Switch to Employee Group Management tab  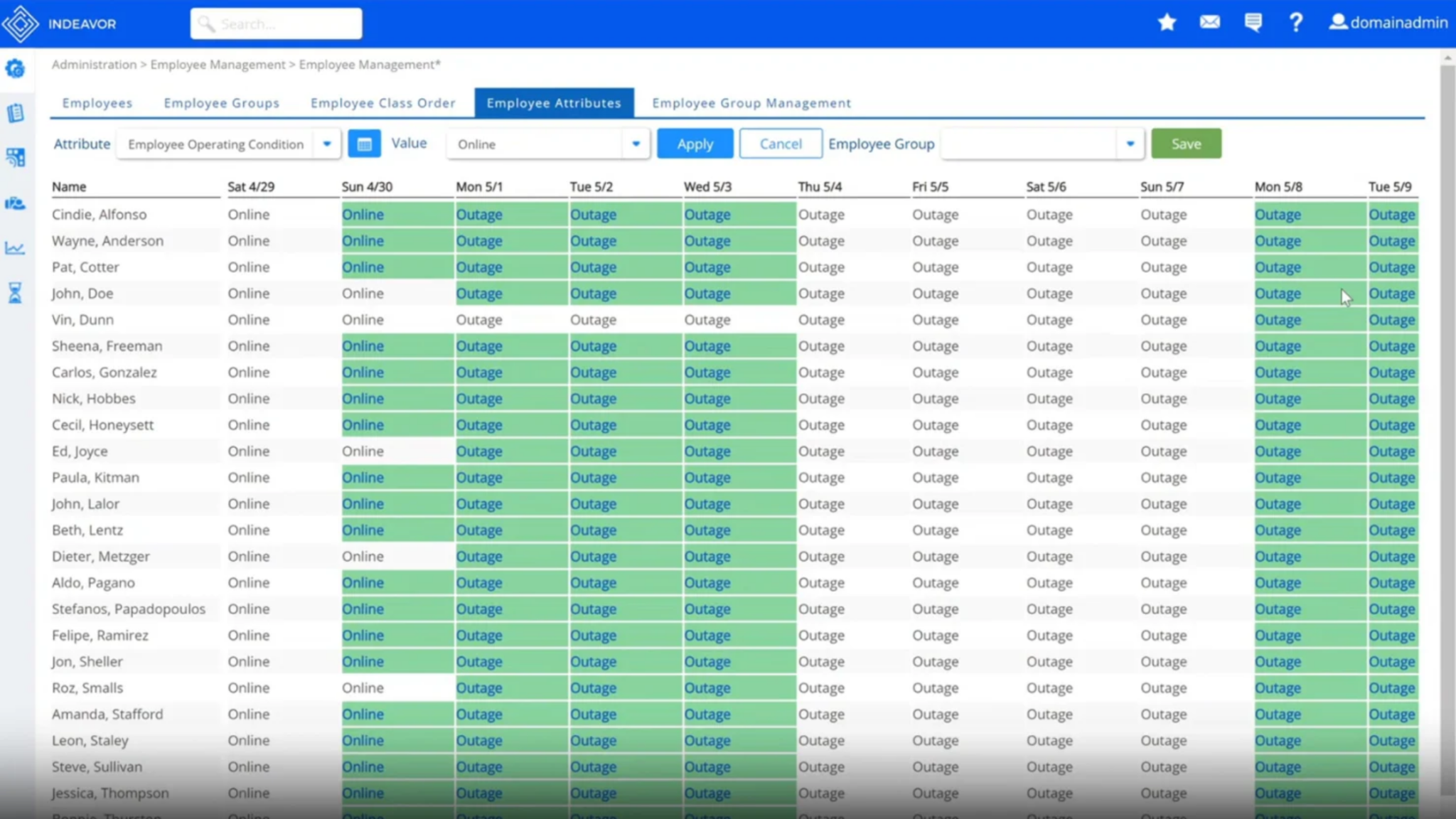tap(751, 103)
